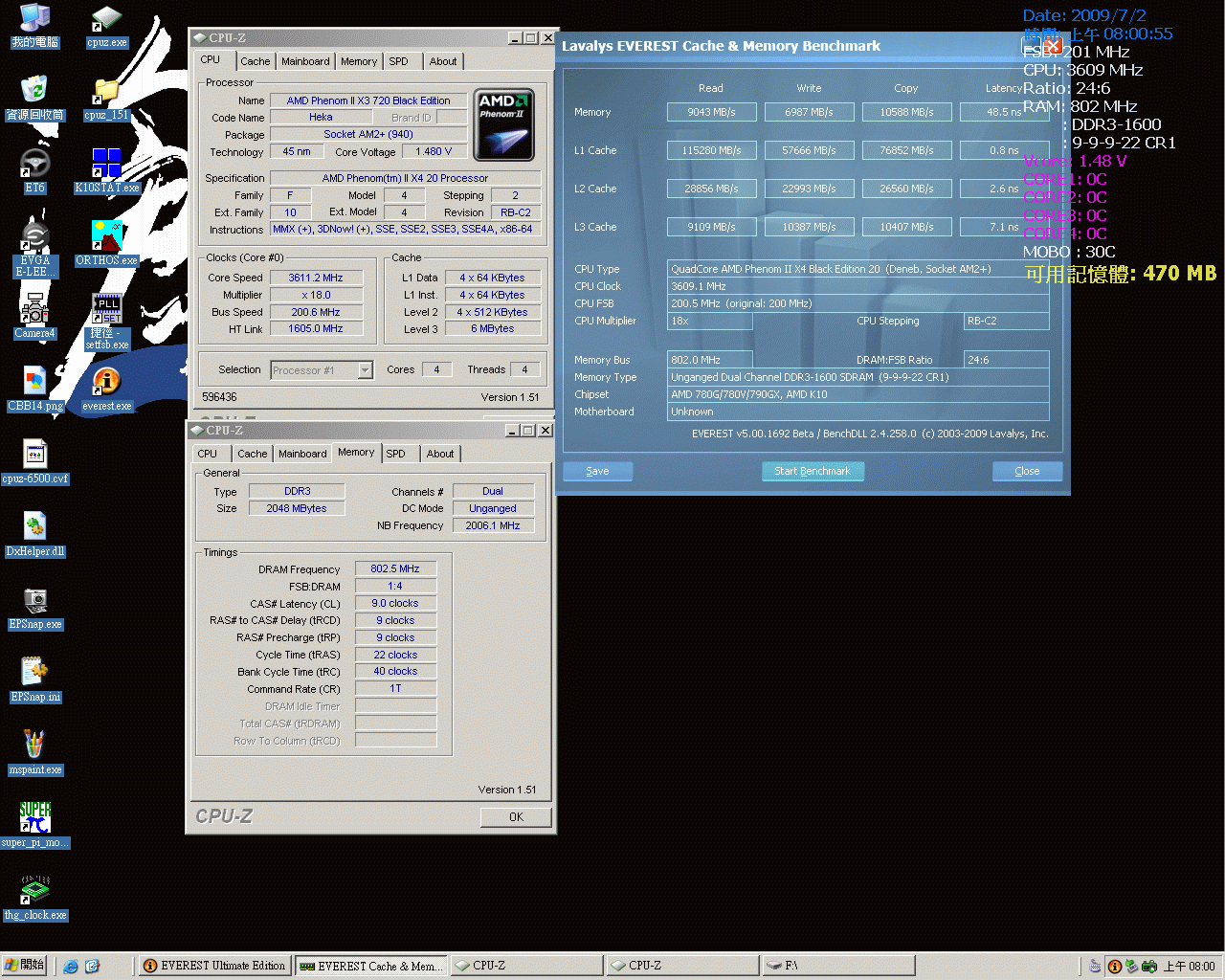Launch thg_clock.exe desktop icon

(x=35, y=899)
